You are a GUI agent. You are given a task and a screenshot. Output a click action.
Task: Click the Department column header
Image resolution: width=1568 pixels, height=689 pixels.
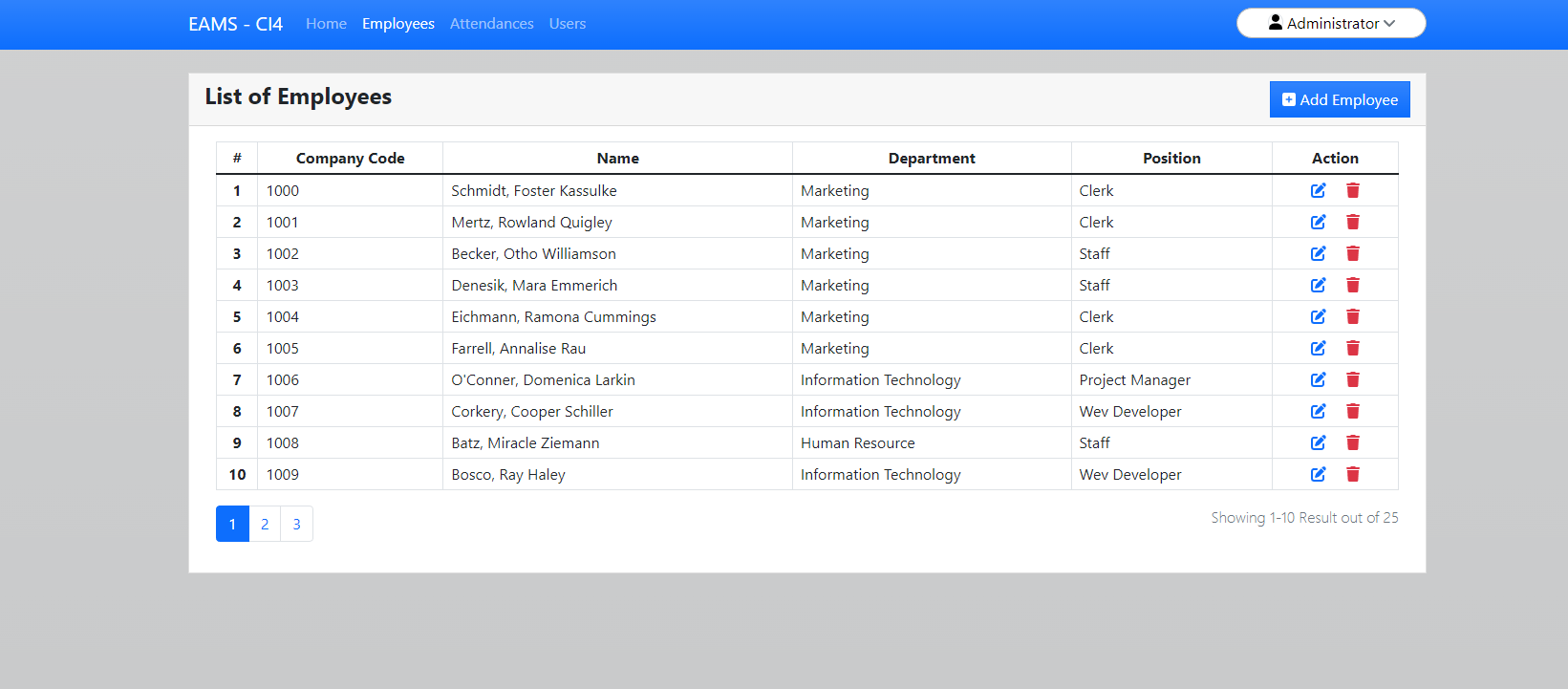coord(932,159)
